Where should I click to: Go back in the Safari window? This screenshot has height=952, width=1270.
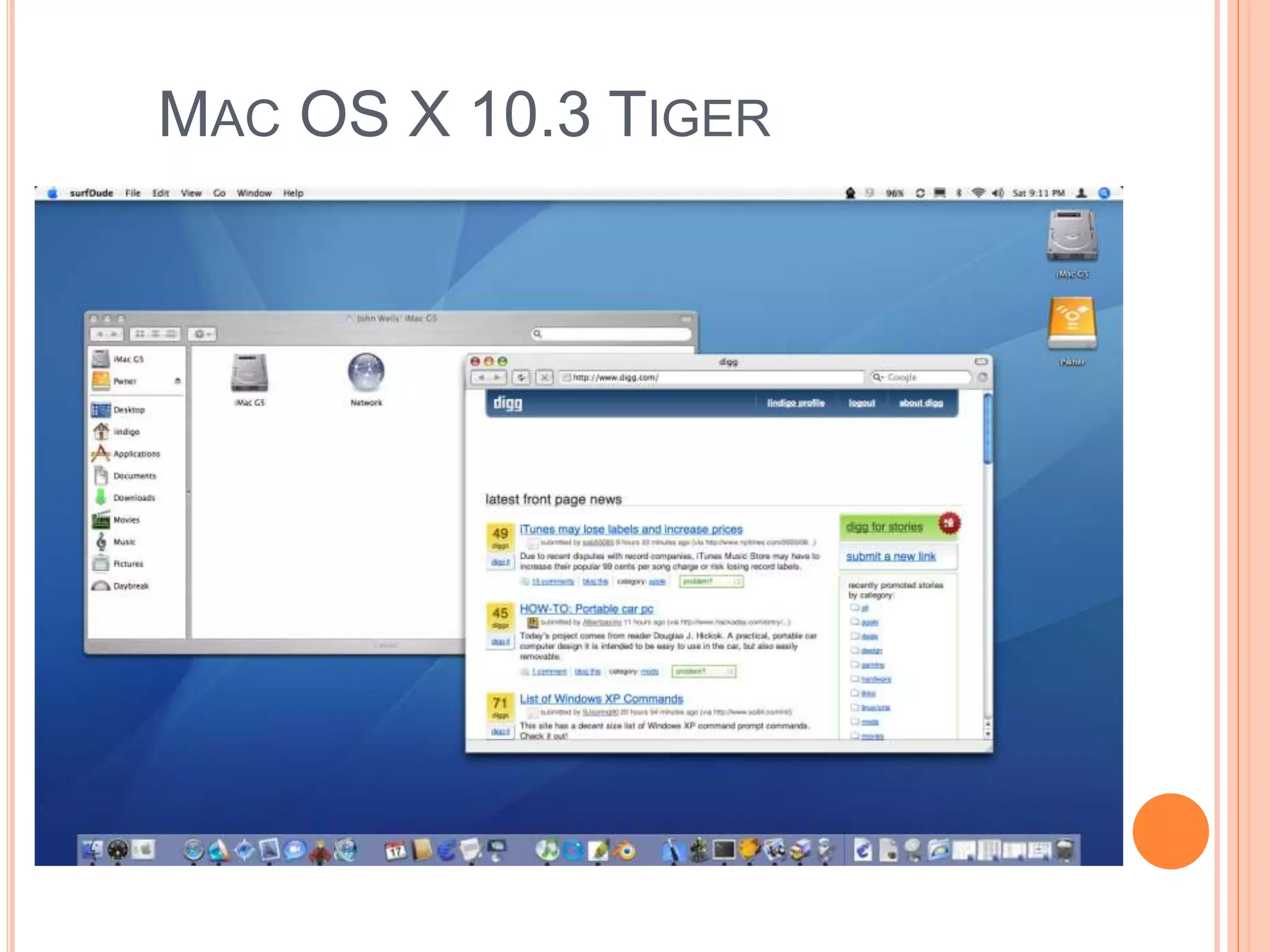tap(481, 377)
